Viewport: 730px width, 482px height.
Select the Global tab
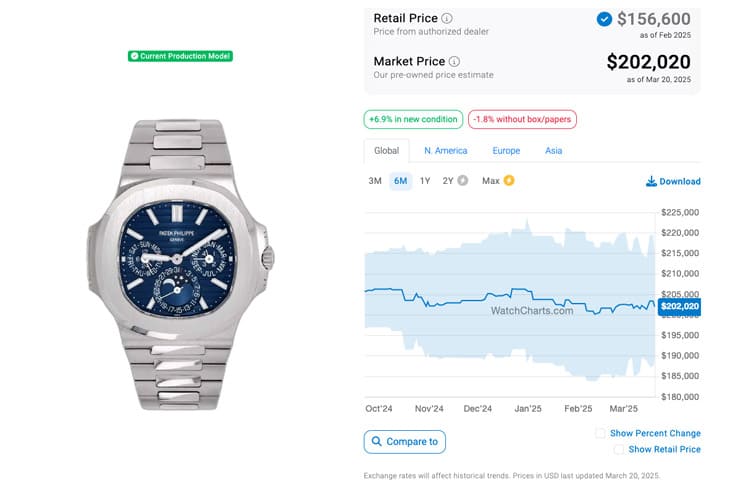tap(386, 150)
